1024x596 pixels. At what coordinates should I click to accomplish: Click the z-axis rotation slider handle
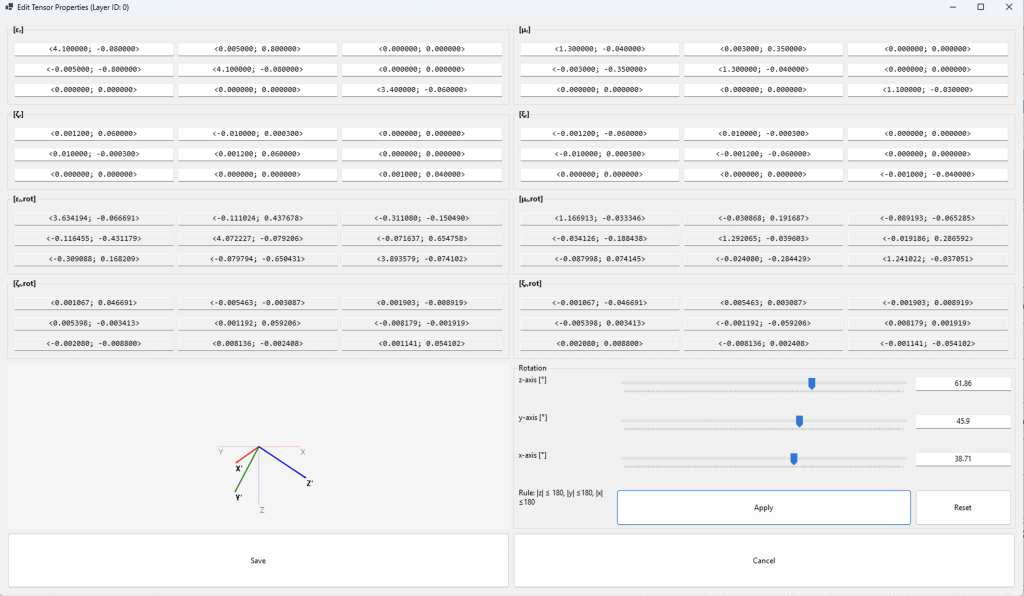(812, 383)
